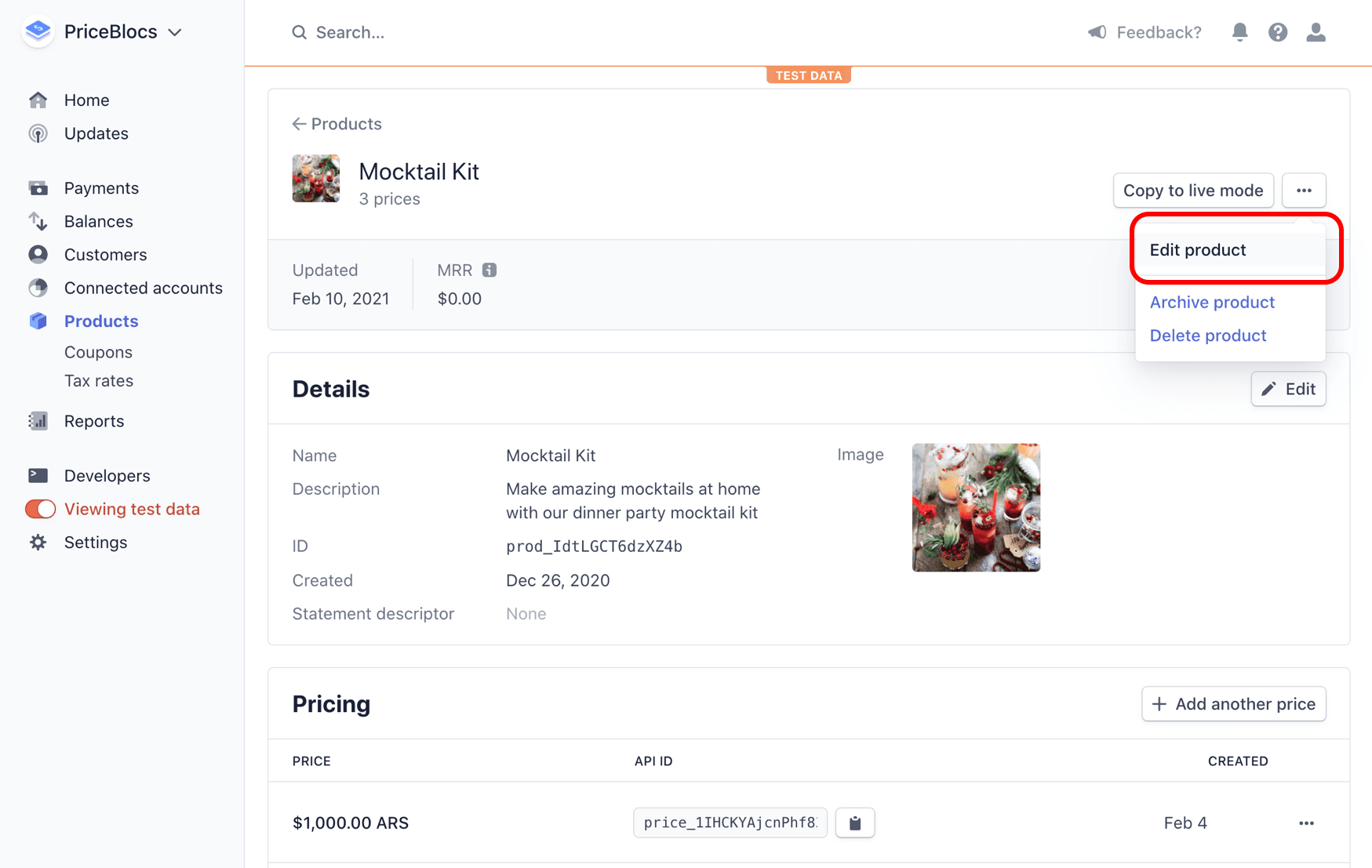The image size is (1372, 868).
Task: Click the account profile icon
Action: pos(1316,32)
